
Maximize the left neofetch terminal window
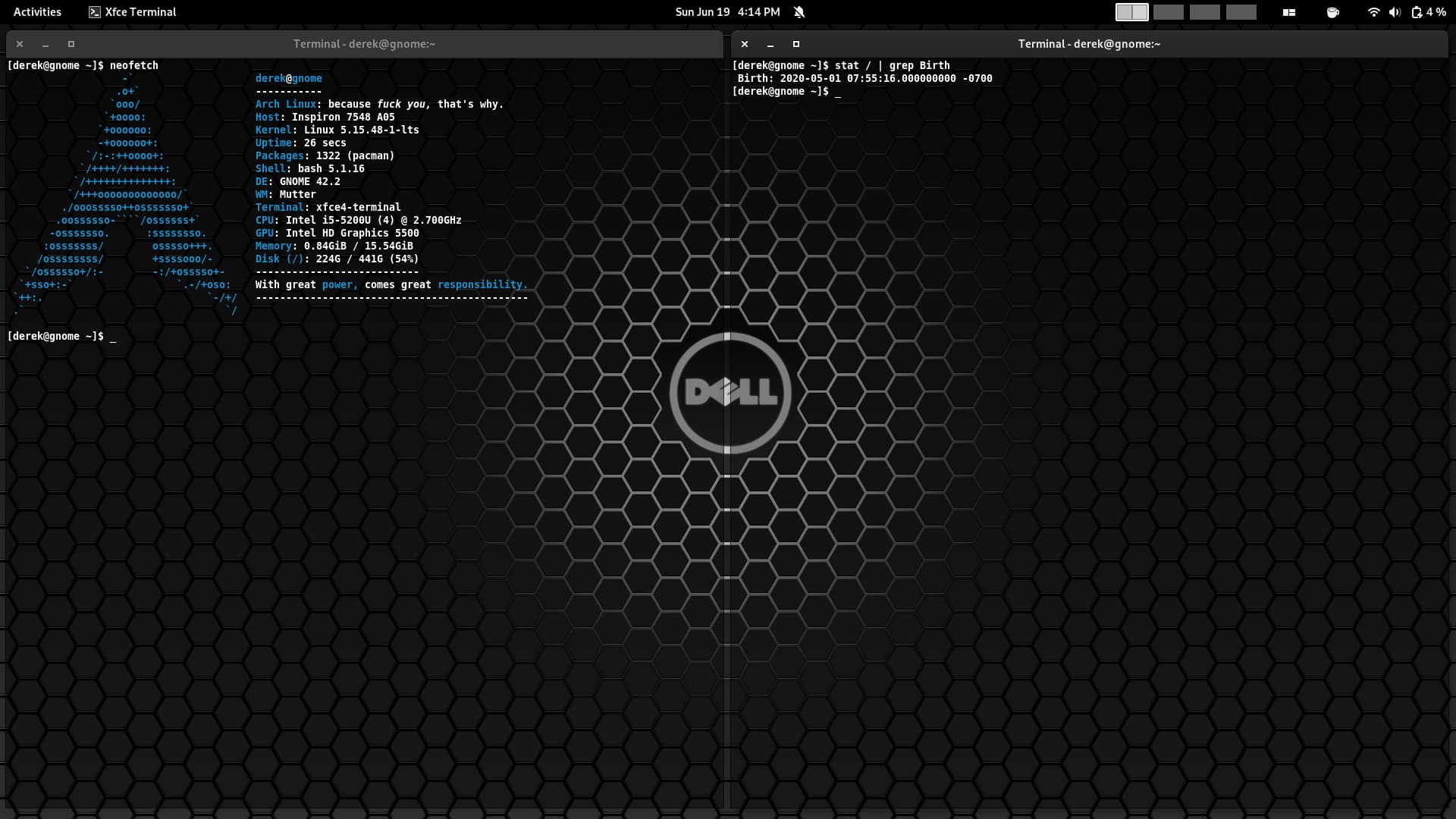click(71, 44)
